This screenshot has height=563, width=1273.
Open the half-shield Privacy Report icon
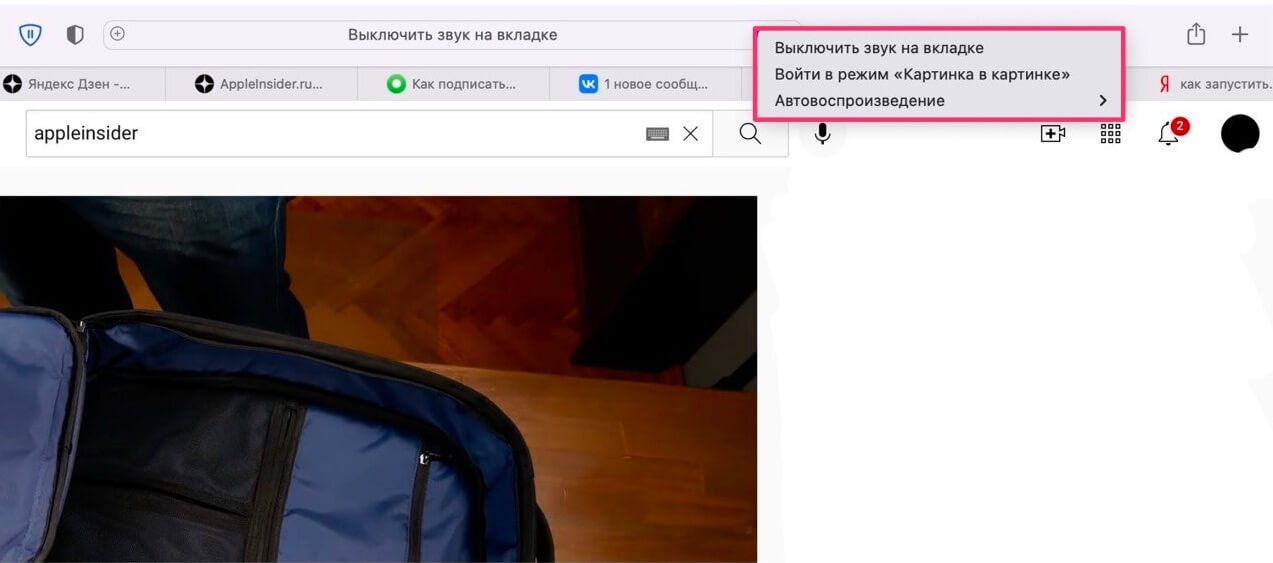75,35
